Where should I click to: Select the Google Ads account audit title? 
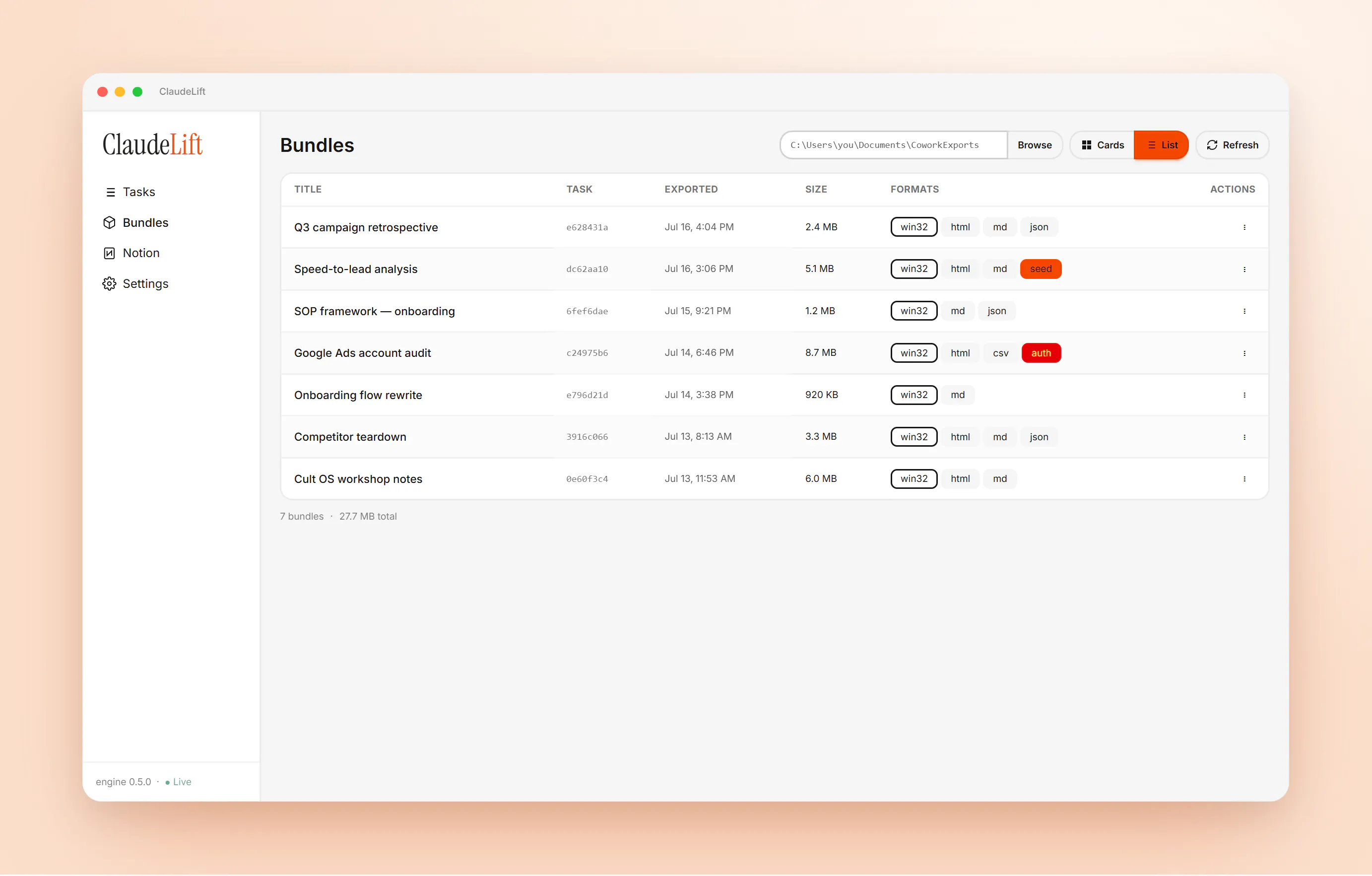click(362, 353)
